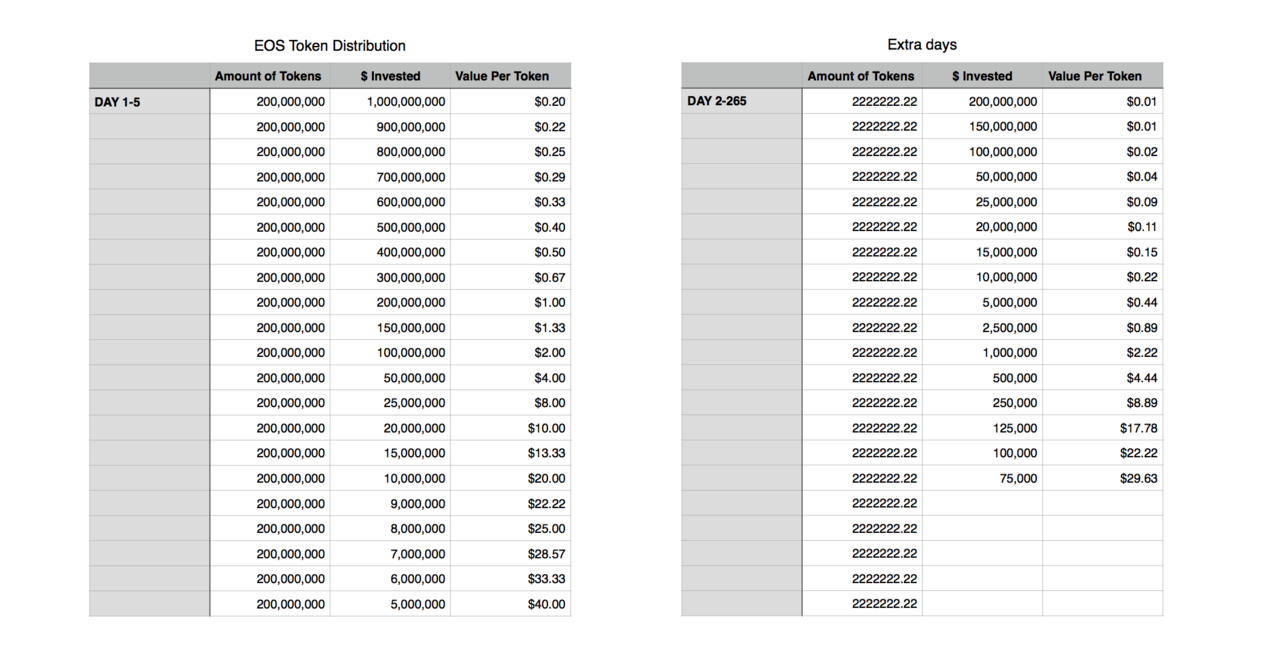Select the "$4.00" value per token cell
The width and height of the screenshot is (1280, 669).
[510, 378]
